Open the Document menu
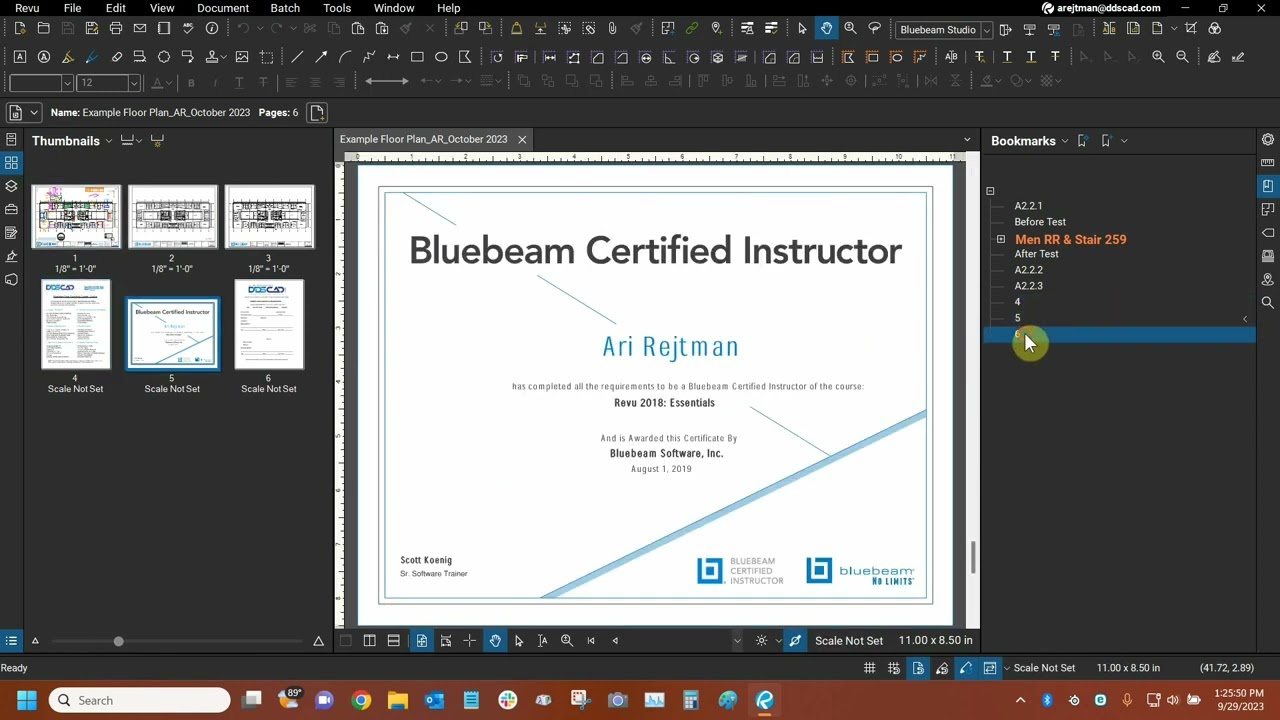This screenshot has height=720, width=1280. [223, 8]
